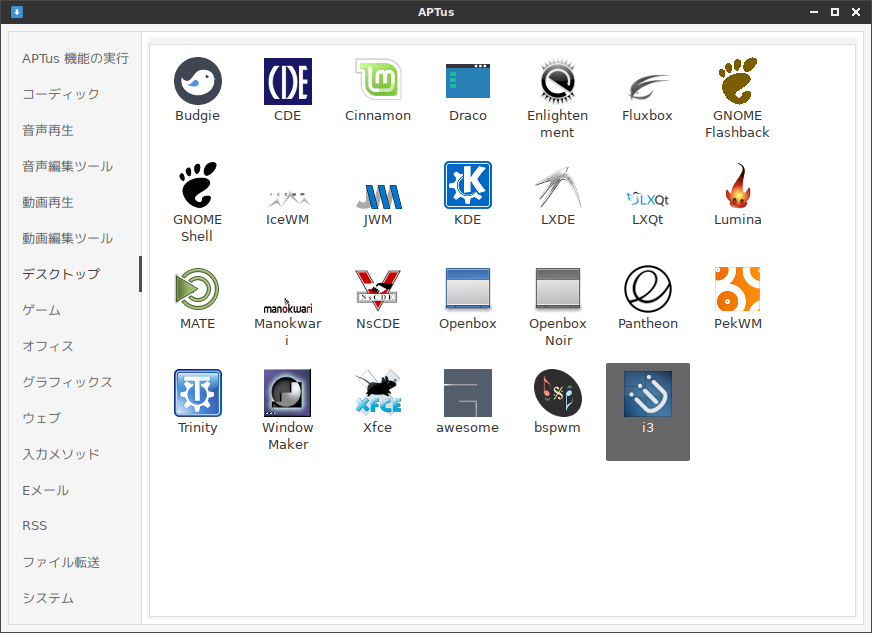This screenshot has width=872, height=633.
Task: Maximize the APTus window
Action: coord(835,12)
